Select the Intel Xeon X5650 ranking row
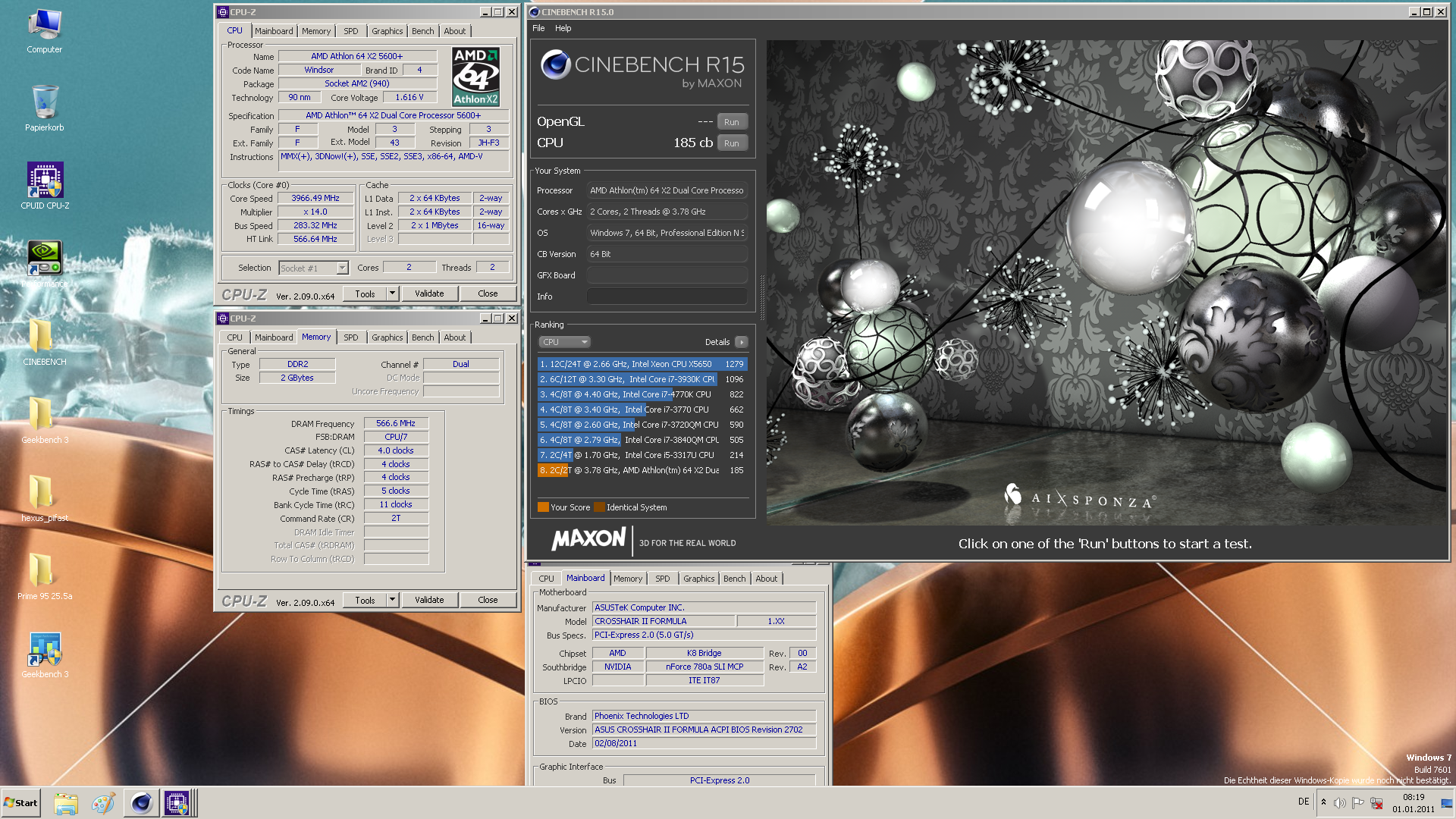The height and width of the screenshot is (819, 1456). pos(642,364)
